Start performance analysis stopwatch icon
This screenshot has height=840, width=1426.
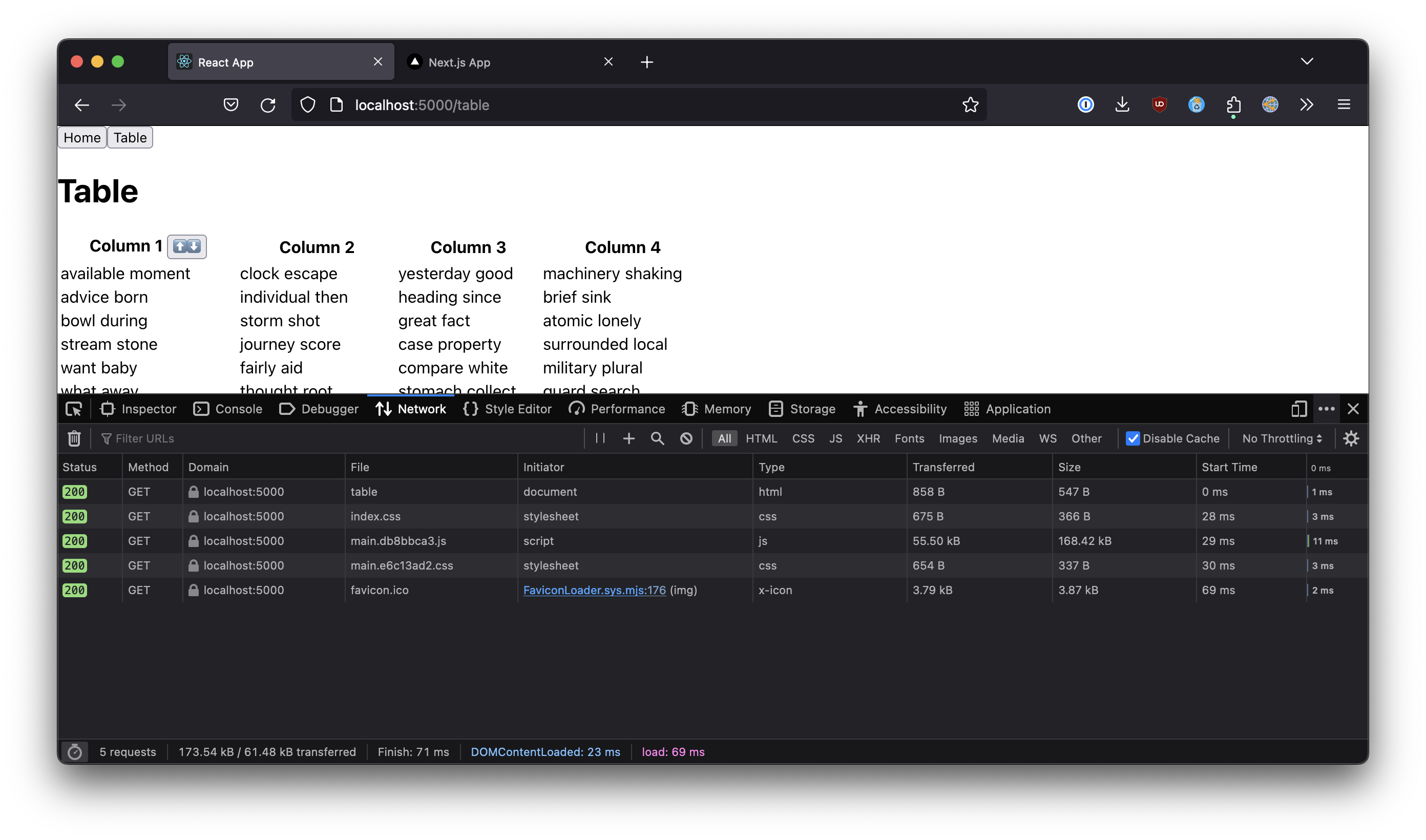click(x=75, y=752)
